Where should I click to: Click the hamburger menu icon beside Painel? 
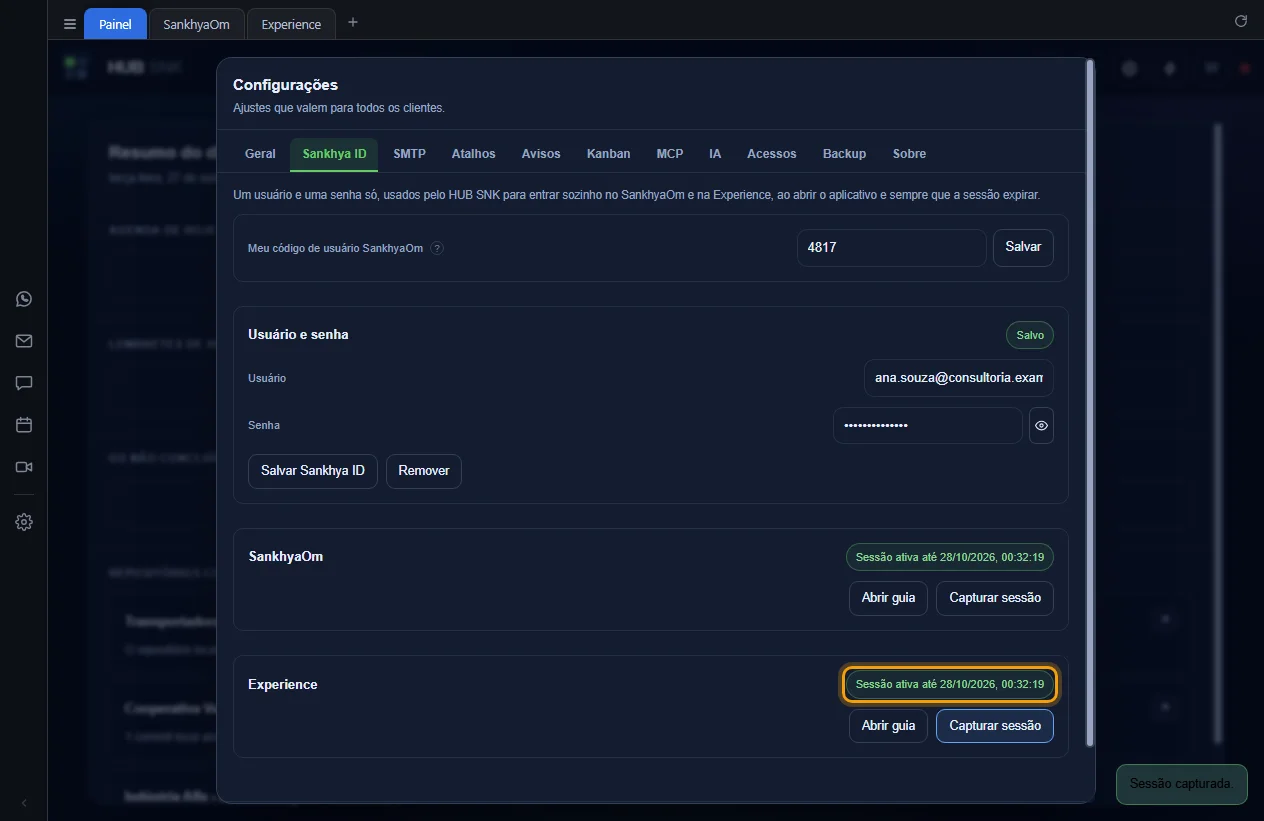[69, 24]
